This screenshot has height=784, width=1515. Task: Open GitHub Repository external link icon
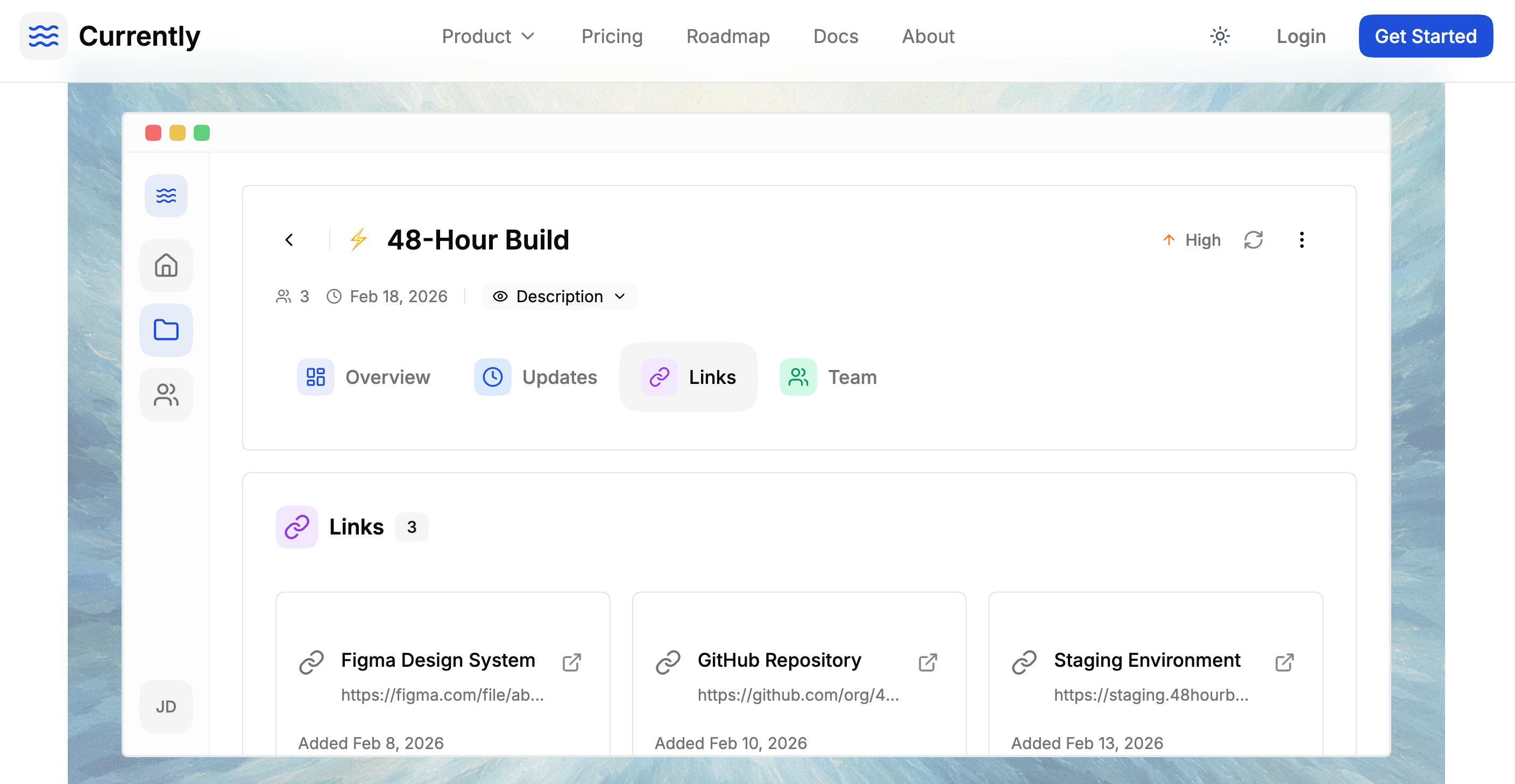928,662
